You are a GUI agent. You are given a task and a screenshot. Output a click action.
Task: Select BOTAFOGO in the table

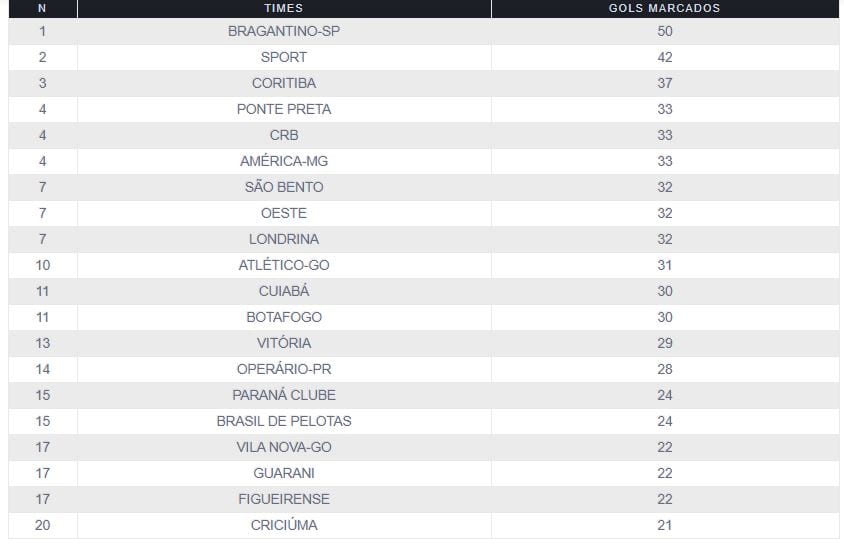coord(284,317)
